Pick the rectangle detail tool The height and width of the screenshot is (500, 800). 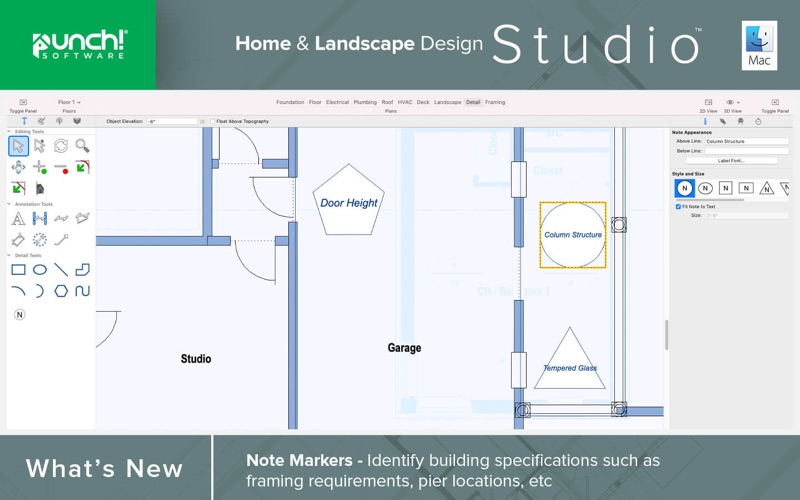[18, 269]
